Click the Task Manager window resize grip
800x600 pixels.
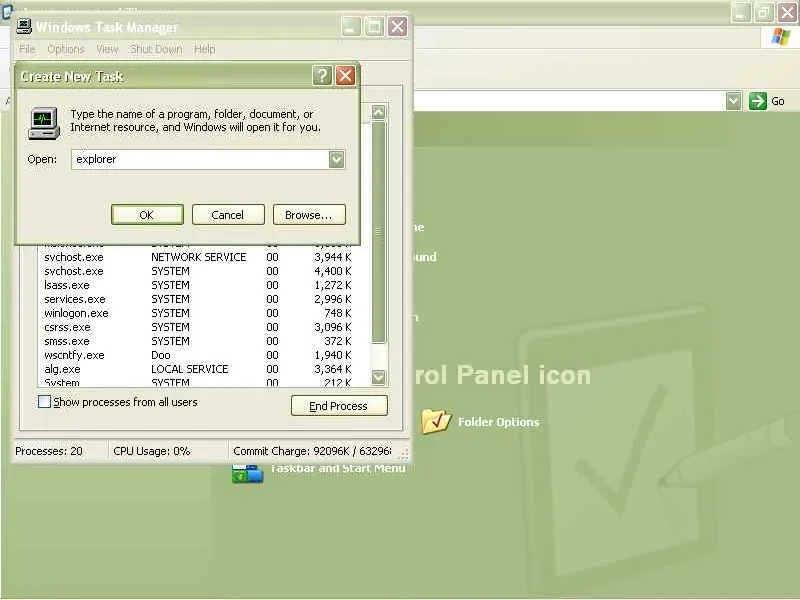(x=403, y=453)
